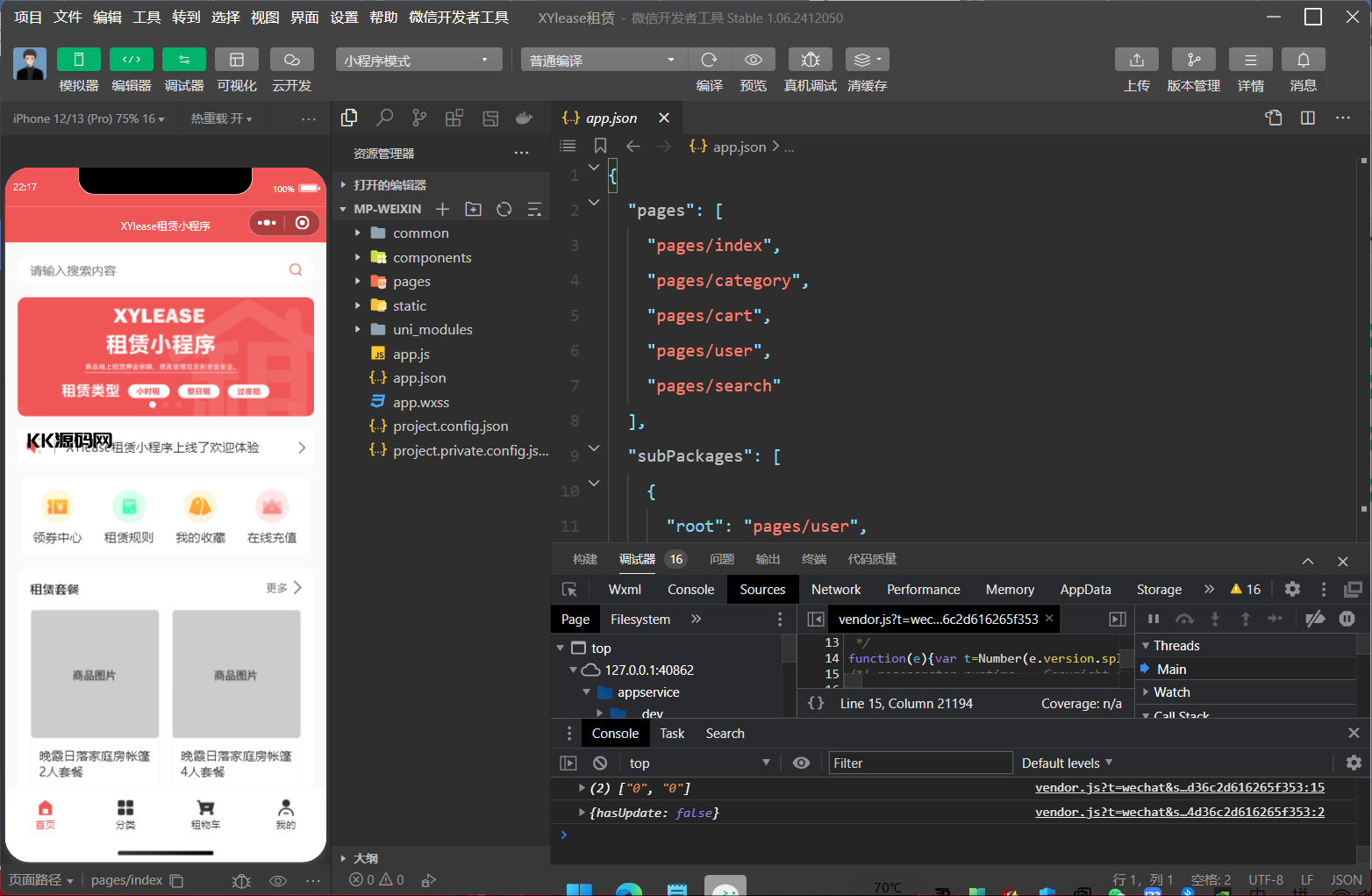Tap 更多 link beside 租赁套餐

tap(283, 588)
